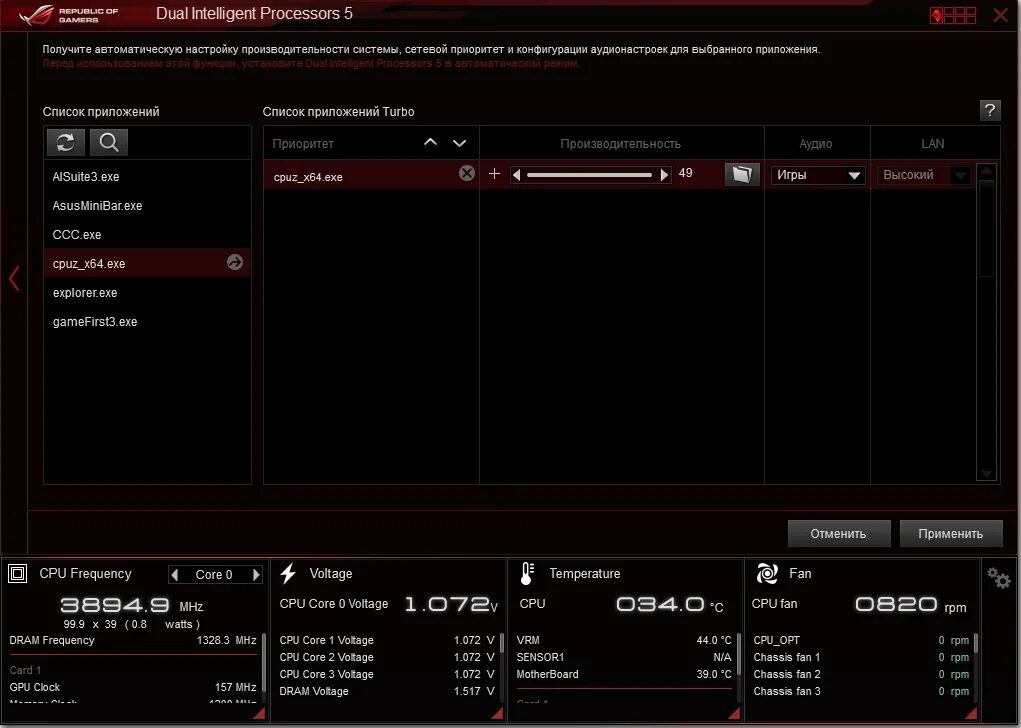This screenshot has width=1021, height=728.
Task: Expand the CPU Frequency panel corner triangle
Action: (259, 713)
